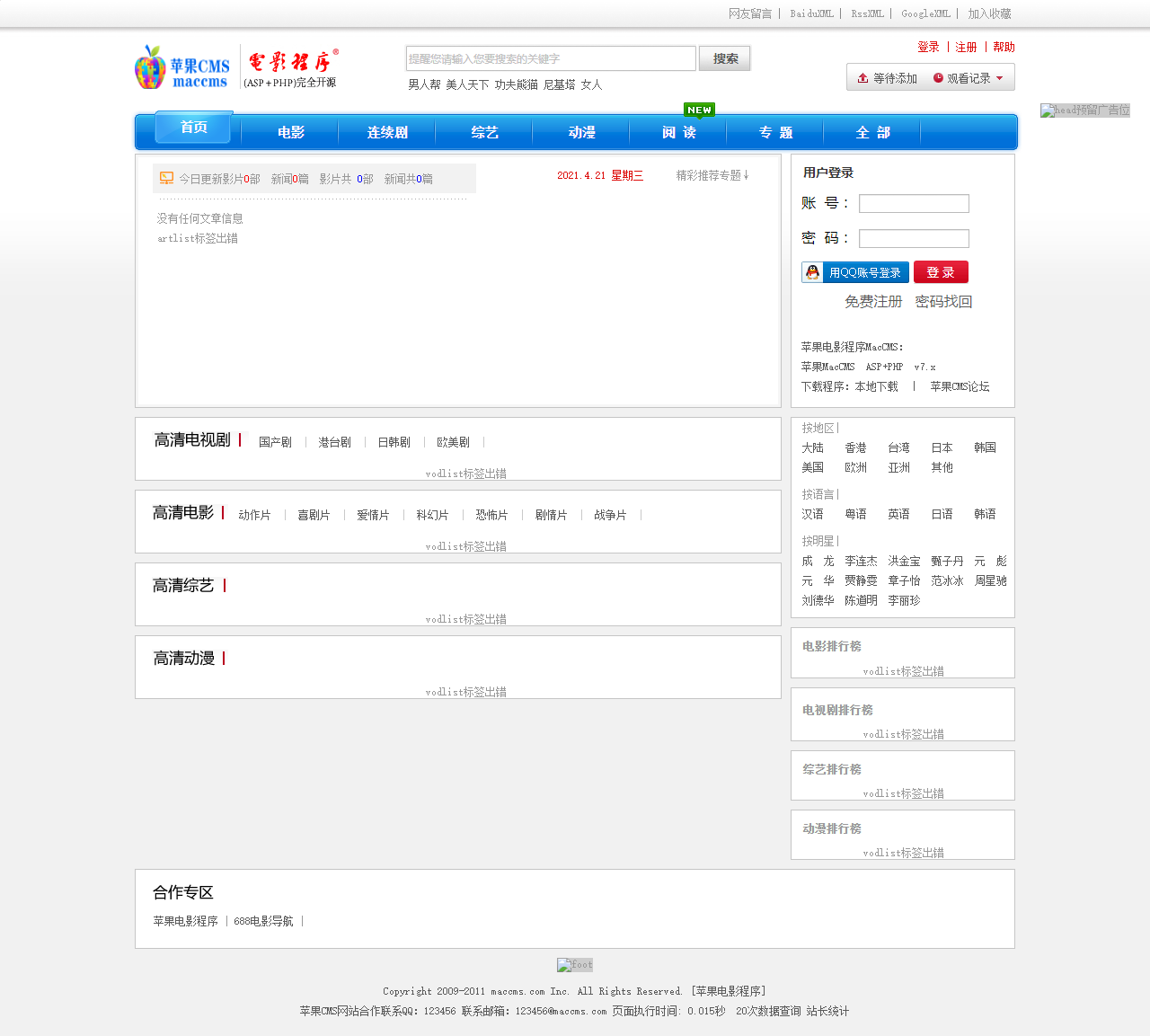The width and height of the screenshot is (1150, 1036).
Task: Focus the keyword search input box
Action: coord(551,58)
